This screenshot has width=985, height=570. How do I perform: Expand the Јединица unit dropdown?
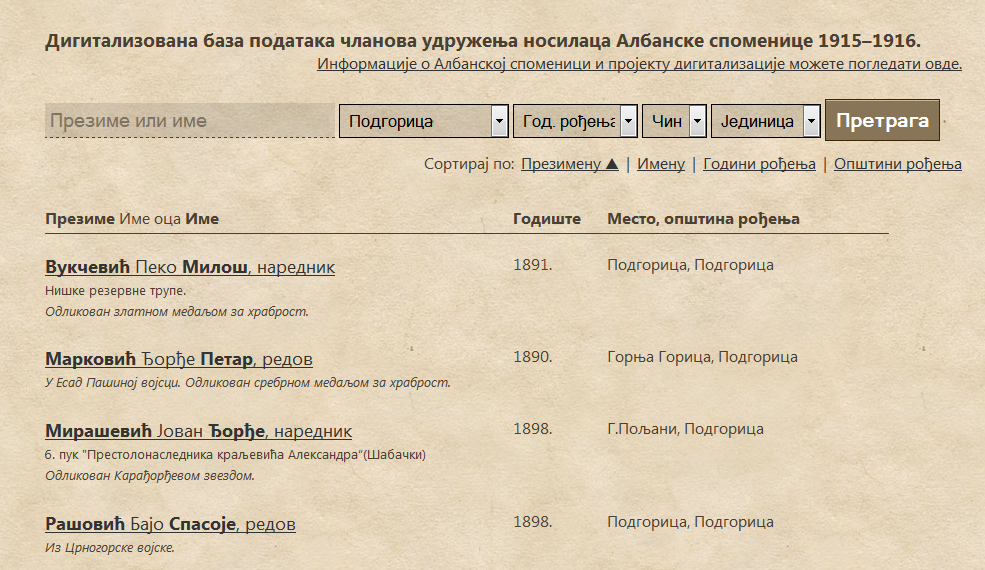[x=766, y=121]
